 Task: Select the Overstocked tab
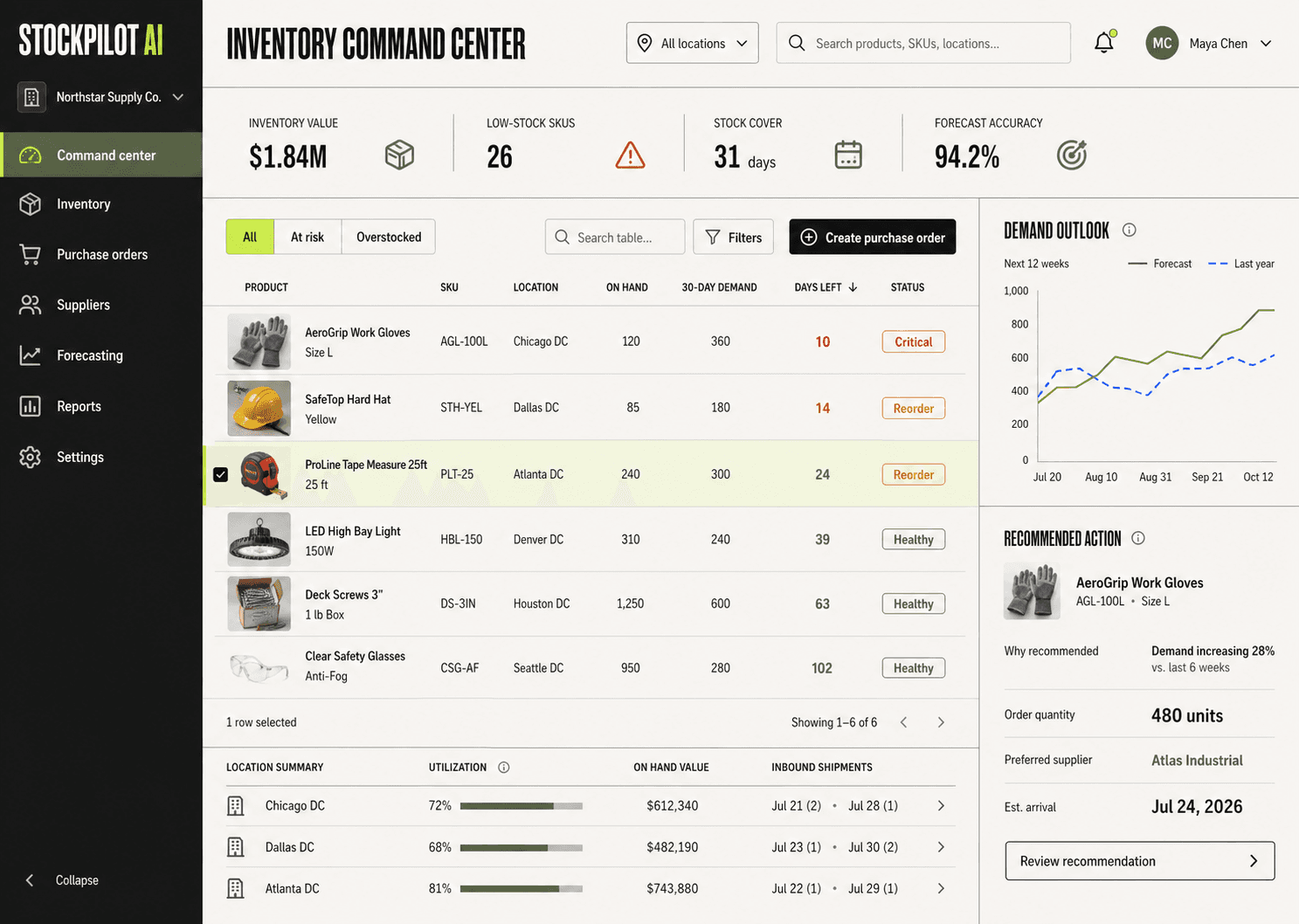click(x=389, y=237)
